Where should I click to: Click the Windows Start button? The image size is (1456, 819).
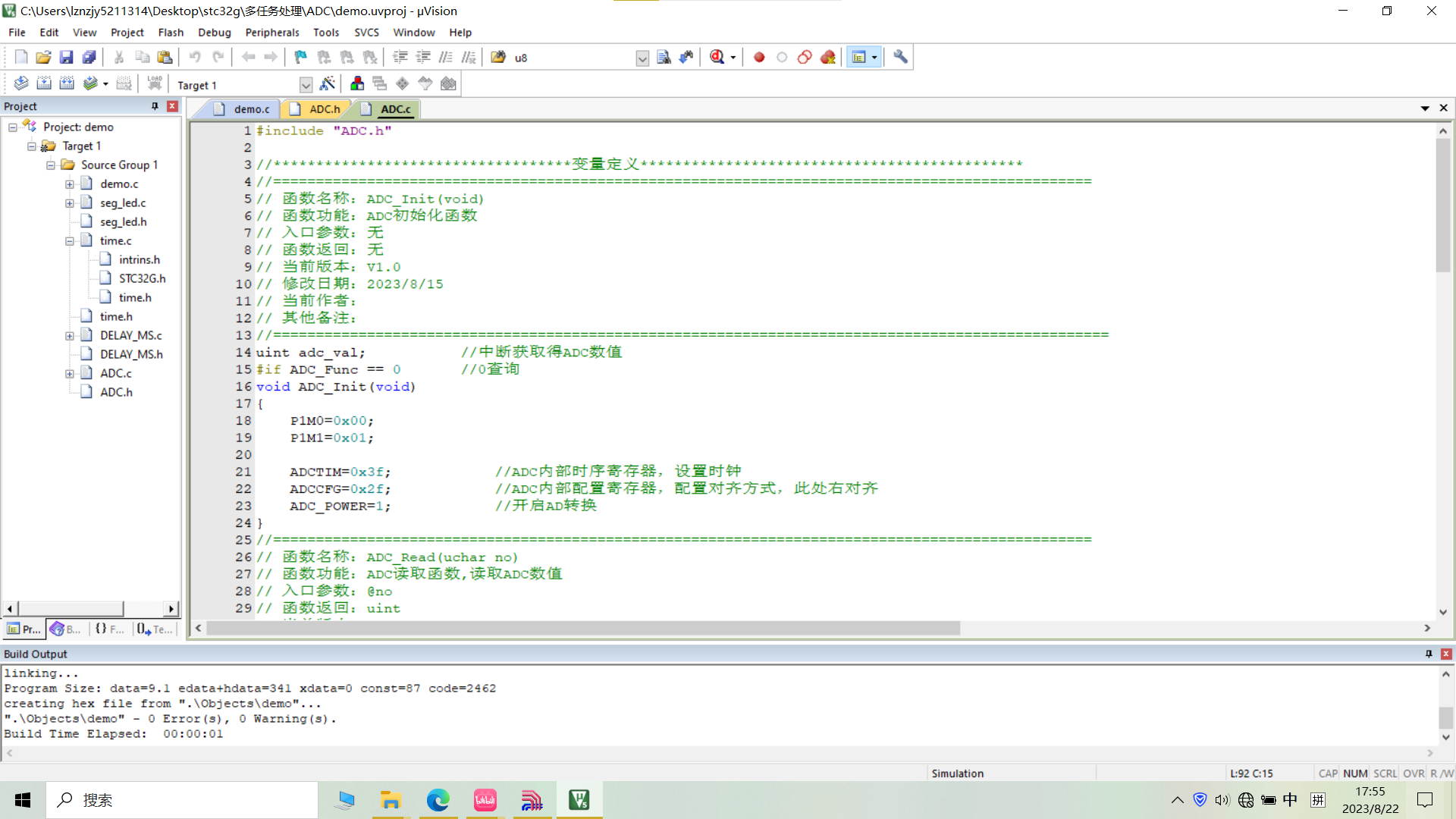point(23,800)
